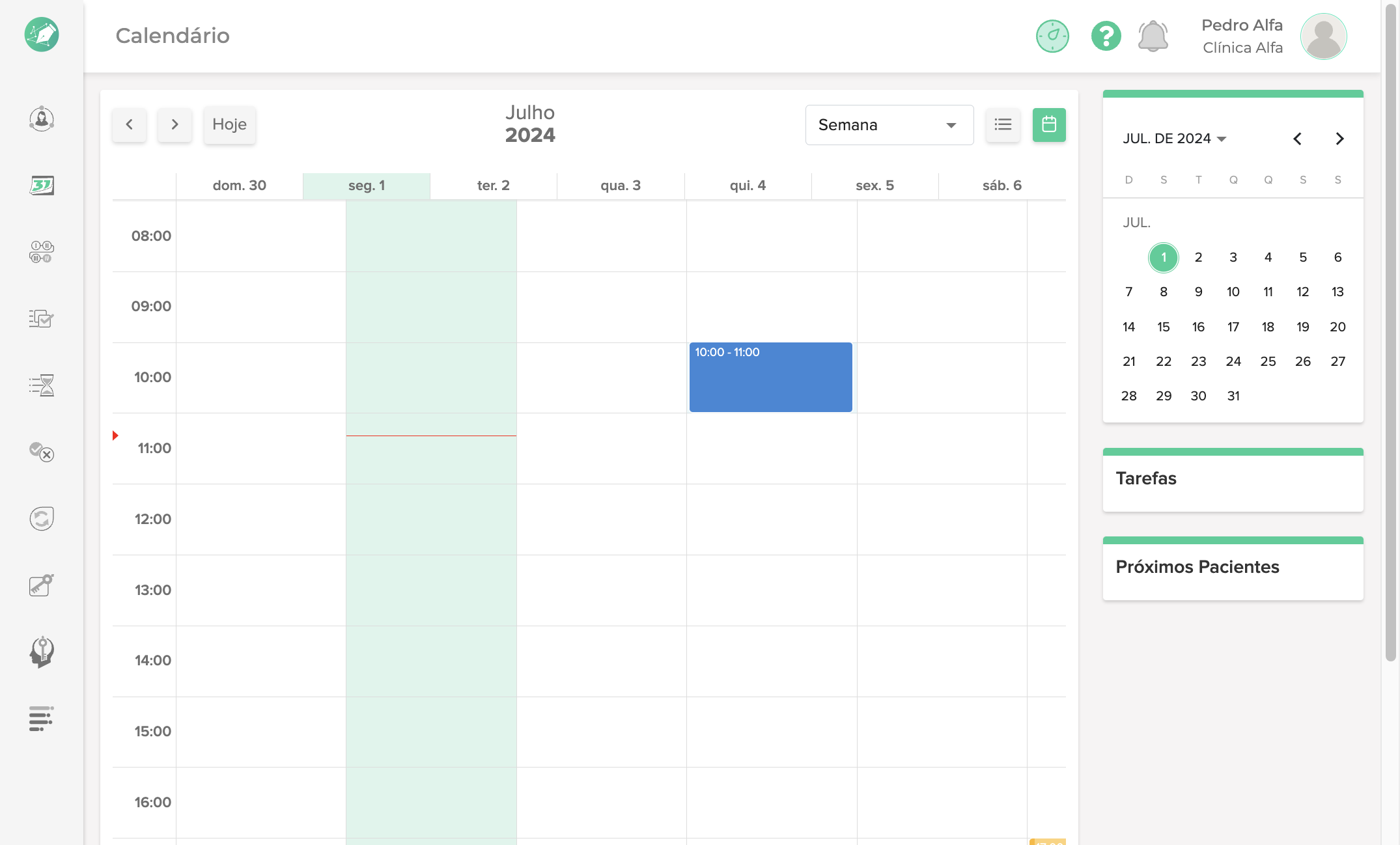Select day 31 in mini calendar

click(1233, 396)
